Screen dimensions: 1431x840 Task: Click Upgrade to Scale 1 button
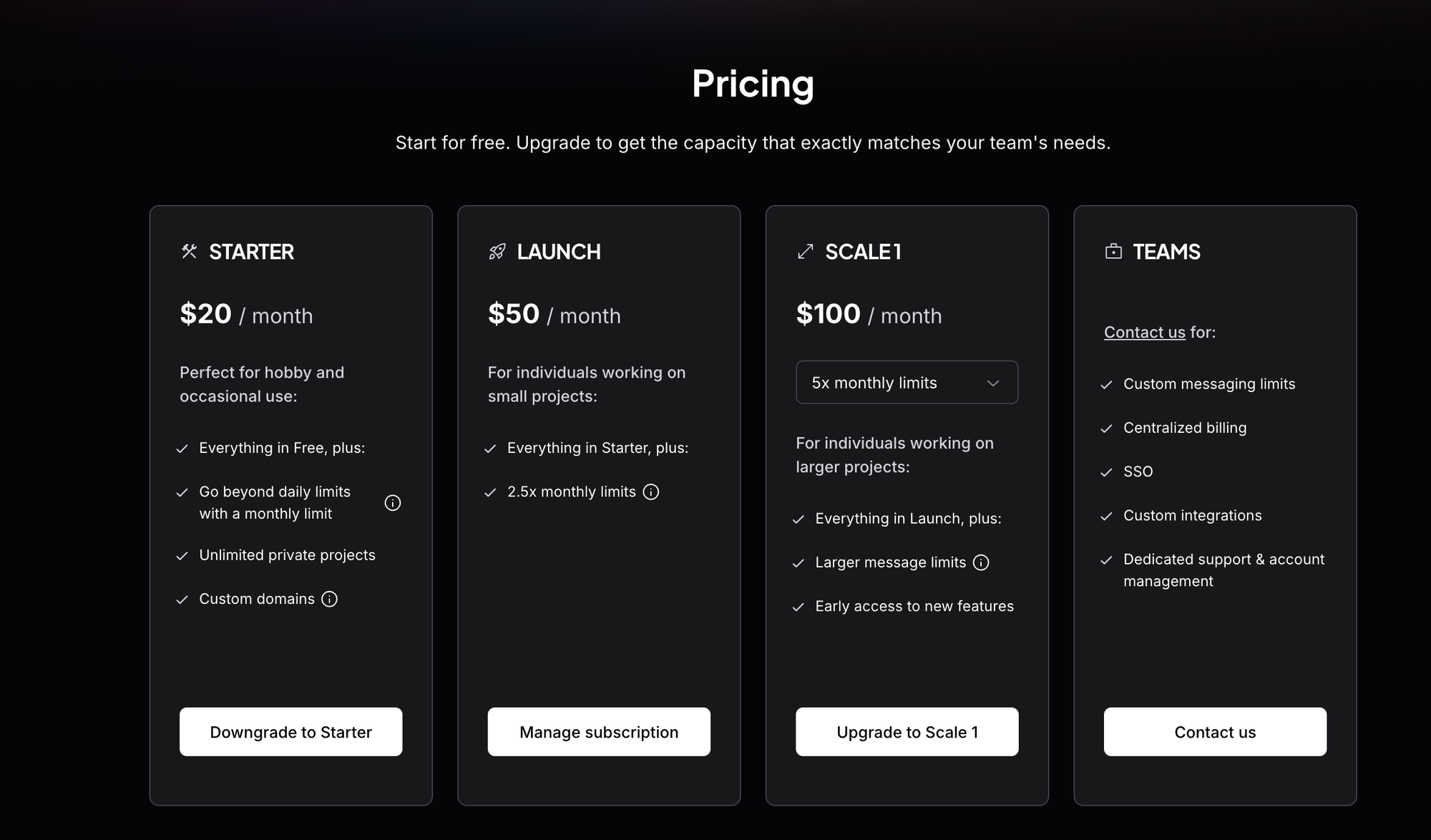(x=907, y=731)
